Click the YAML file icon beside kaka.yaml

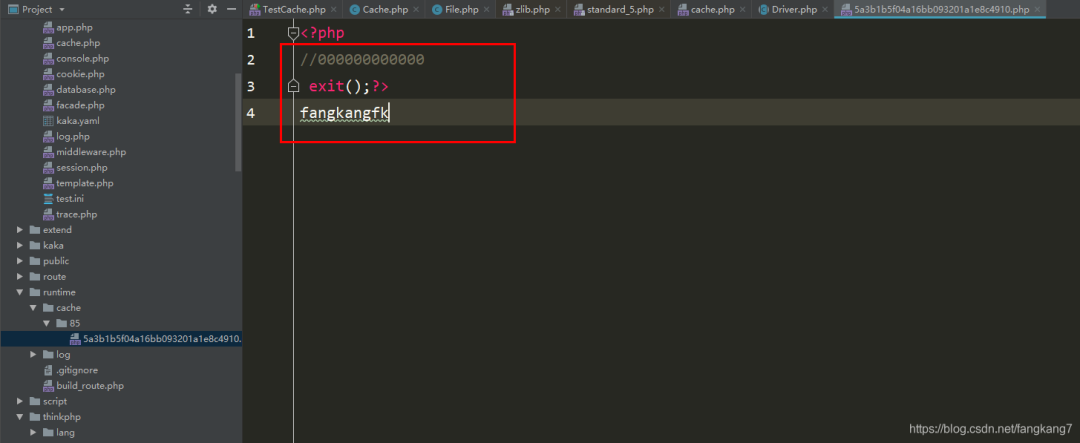[x=48, y=121]
